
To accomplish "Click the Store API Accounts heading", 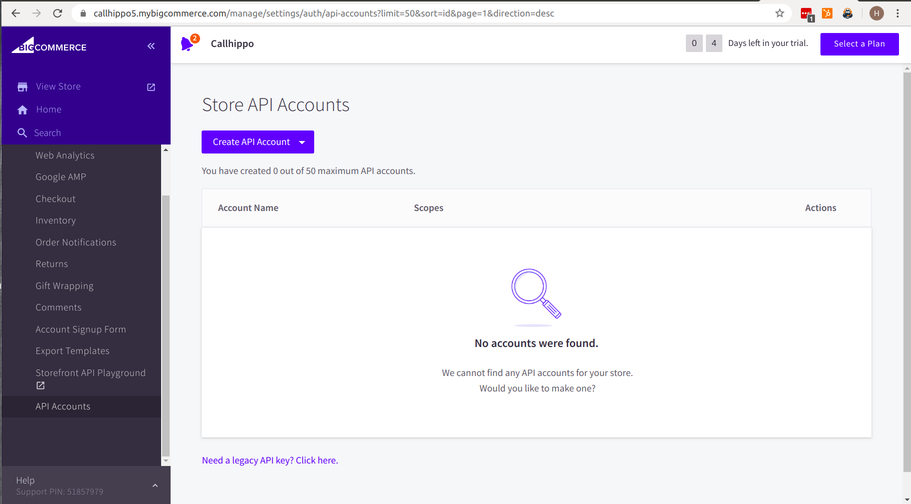I will coord(275,105).
